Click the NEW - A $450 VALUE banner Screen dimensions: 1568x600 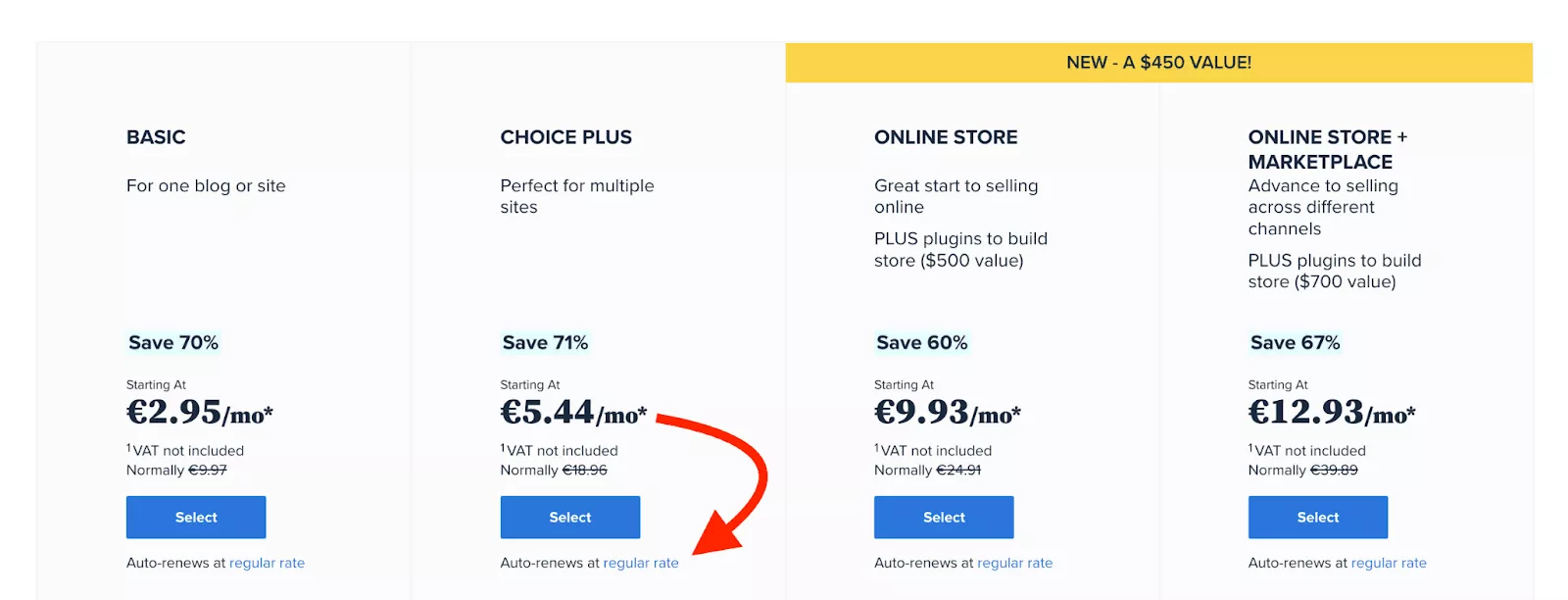[x=1159, y=63]
